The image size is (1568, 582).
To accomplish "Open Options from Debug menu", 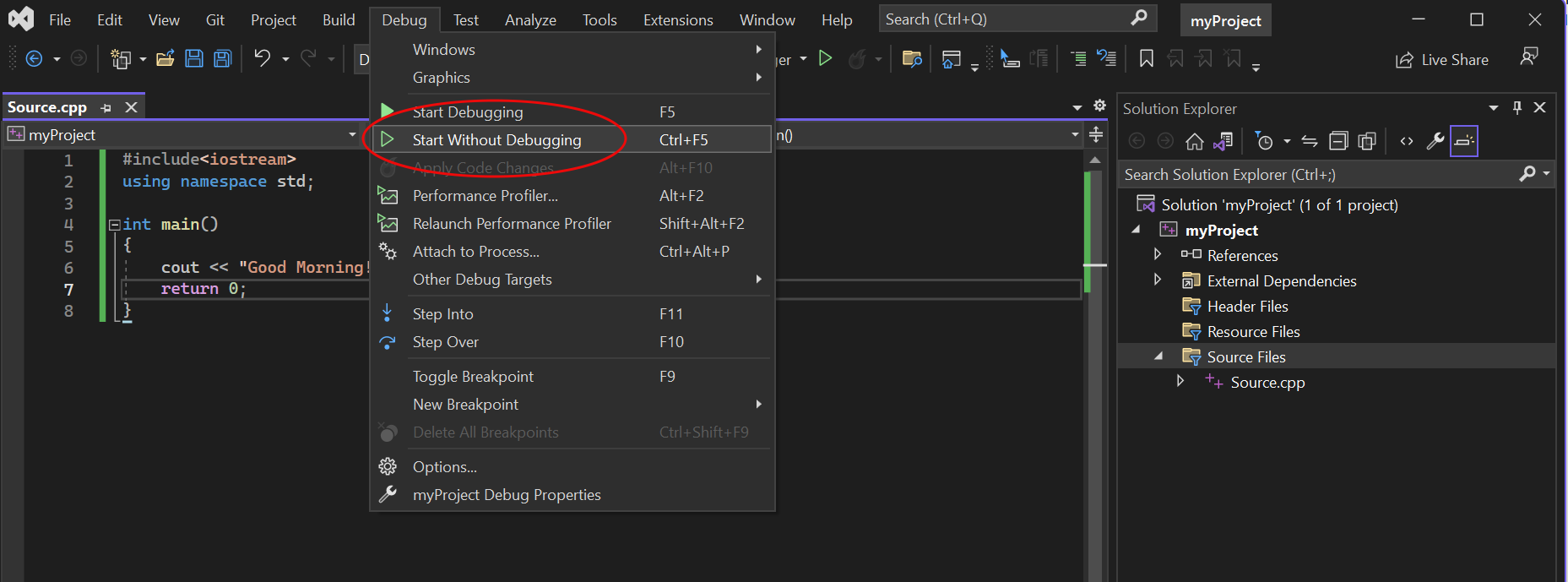I will coord(572,467).
